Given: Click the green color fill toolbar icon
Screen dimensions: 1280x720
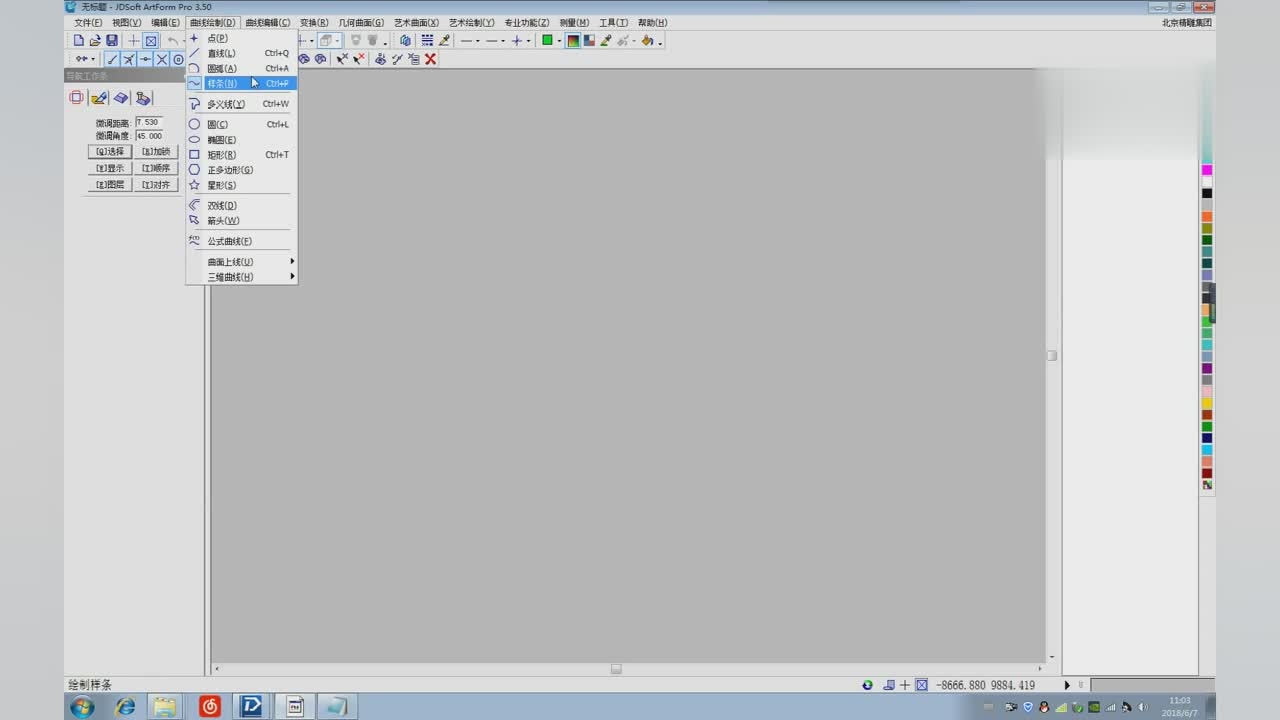Looking at the screenshot, I should click(x=547, y=40).
